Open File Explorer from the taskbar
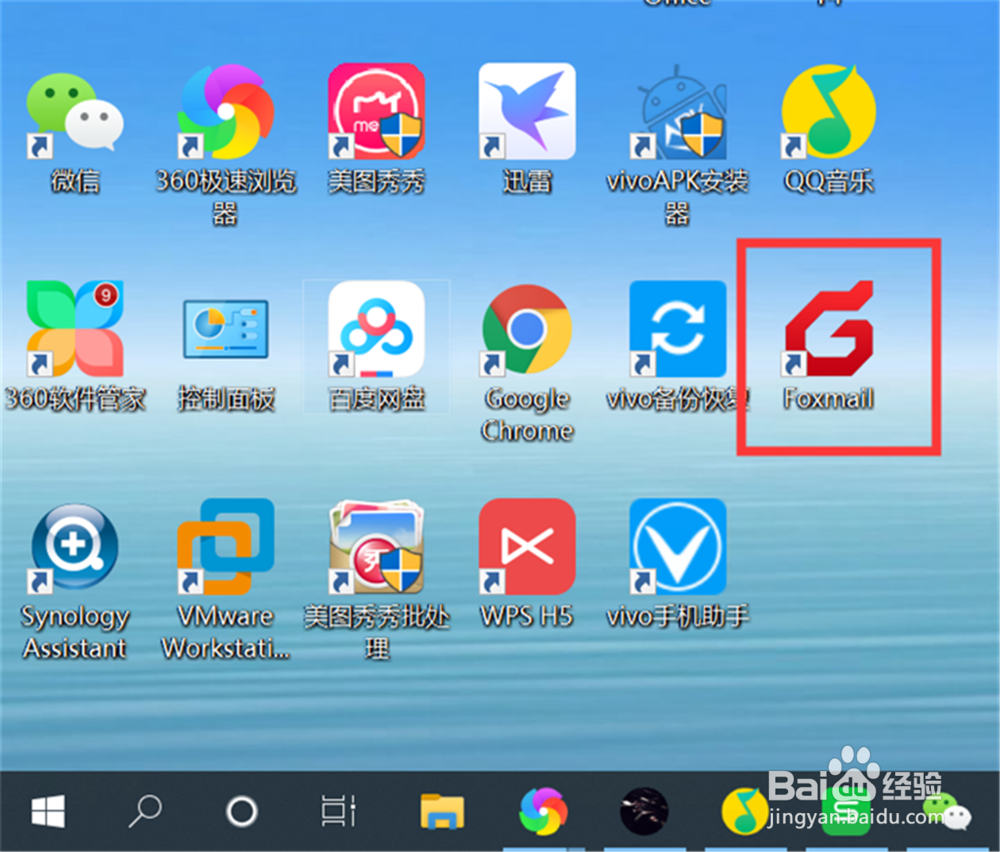 pos(442,811)
